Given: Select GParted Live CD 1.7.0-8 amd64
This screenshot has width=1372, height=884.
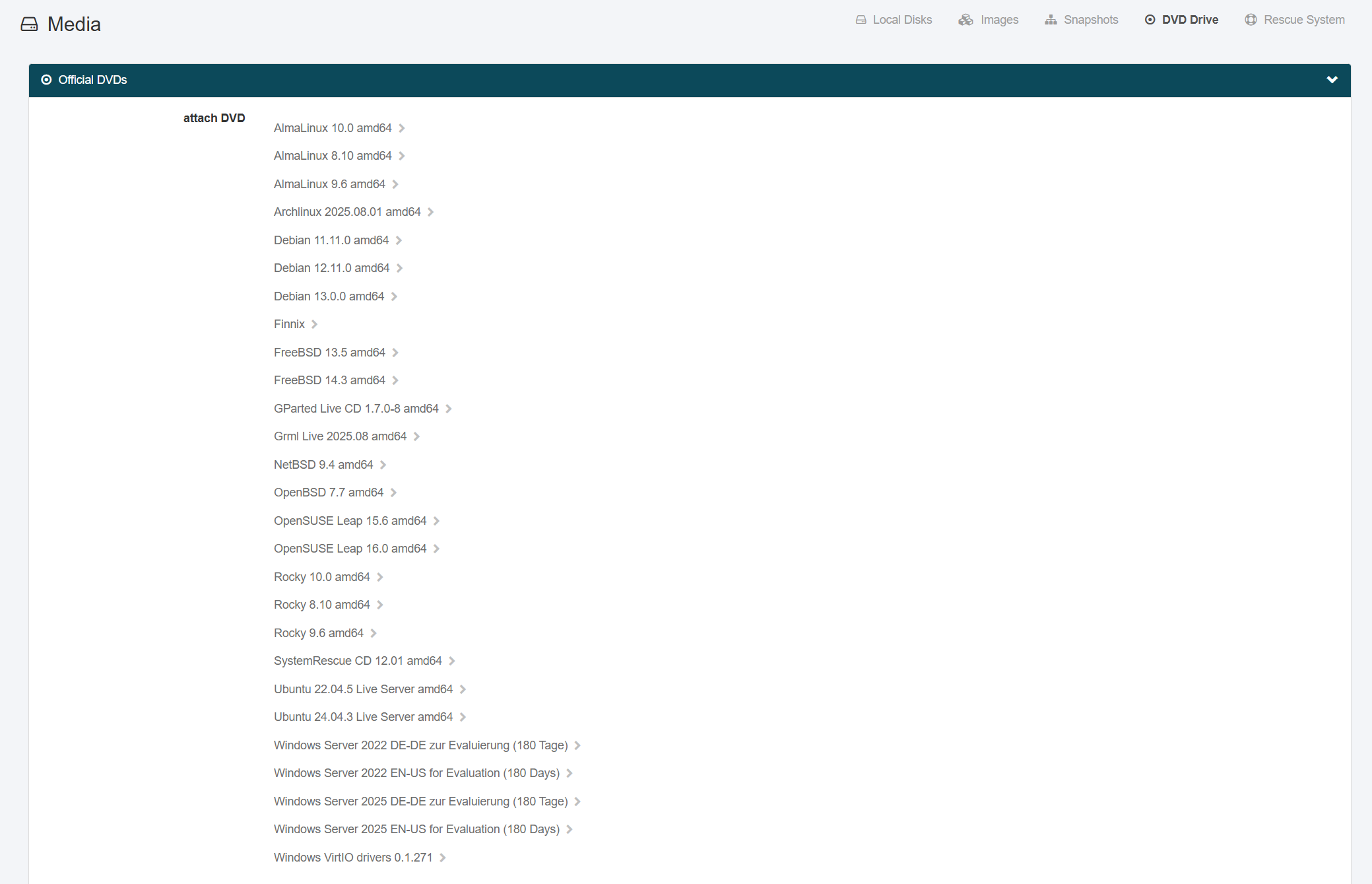Looking at the screenshot, I should 363,409.
